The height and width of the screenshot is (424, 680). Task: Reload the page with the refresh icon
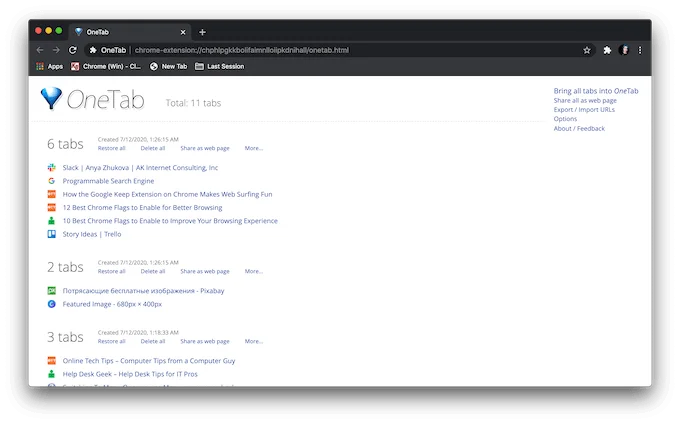coord(73,50)
